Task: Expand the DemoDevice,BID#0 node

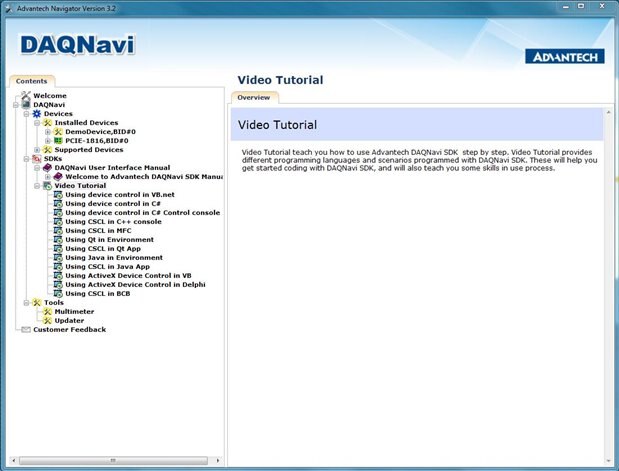Action: point(47,132)
